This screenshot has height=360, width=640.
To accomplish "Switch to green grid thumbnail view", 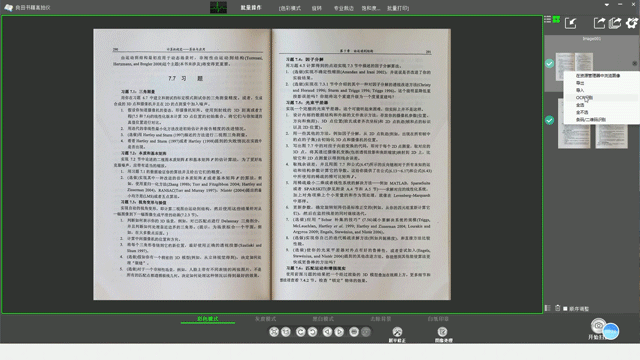I will [x=556, y=19].
